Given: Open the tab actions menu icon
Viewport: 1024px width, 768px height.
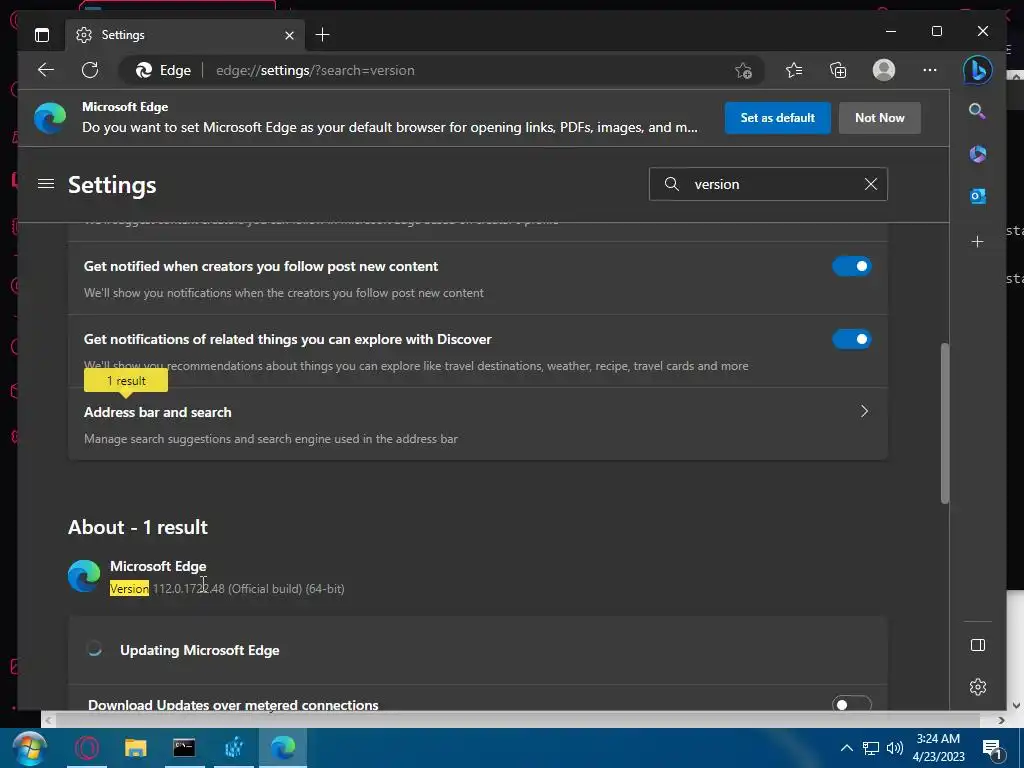Looking at the screenshot, I should [42, 35].
